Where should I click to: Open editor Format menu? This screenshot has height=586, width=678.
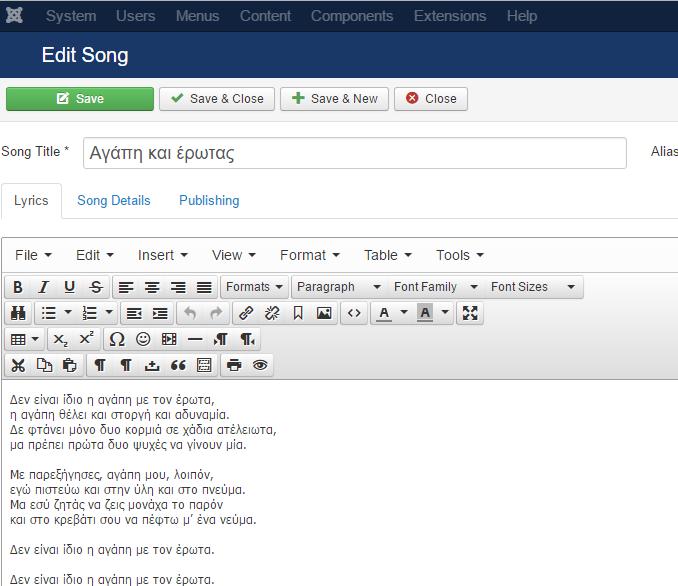(310, 255)
